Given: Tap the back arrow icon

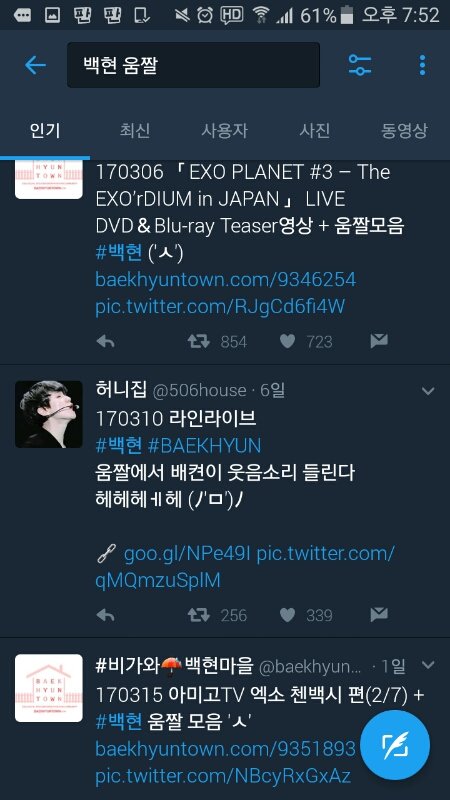Looking at the screenshot, I should pyautogui.click(x=35, y=65).
